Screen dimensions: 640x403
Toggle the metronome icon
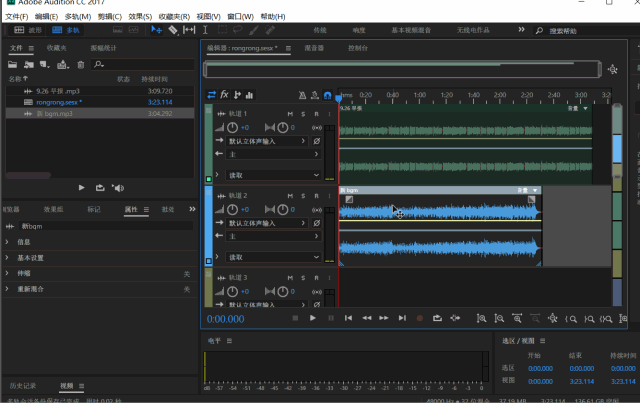click(x=302, y=95)
